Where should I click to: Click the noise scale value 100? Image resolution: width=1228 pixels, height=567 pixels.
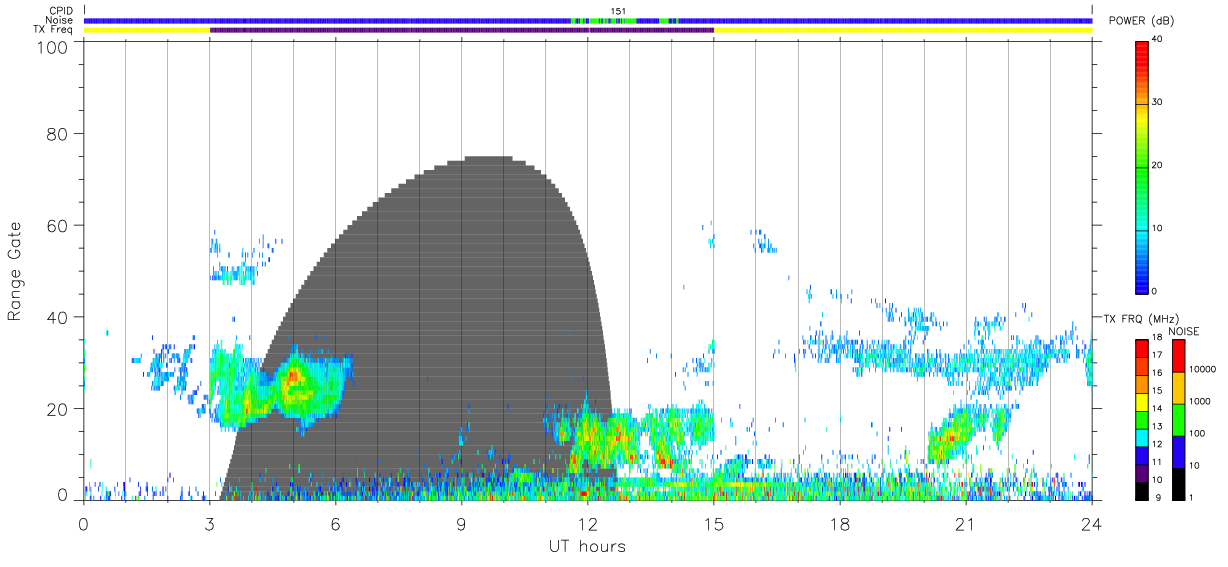[1198, 433]
